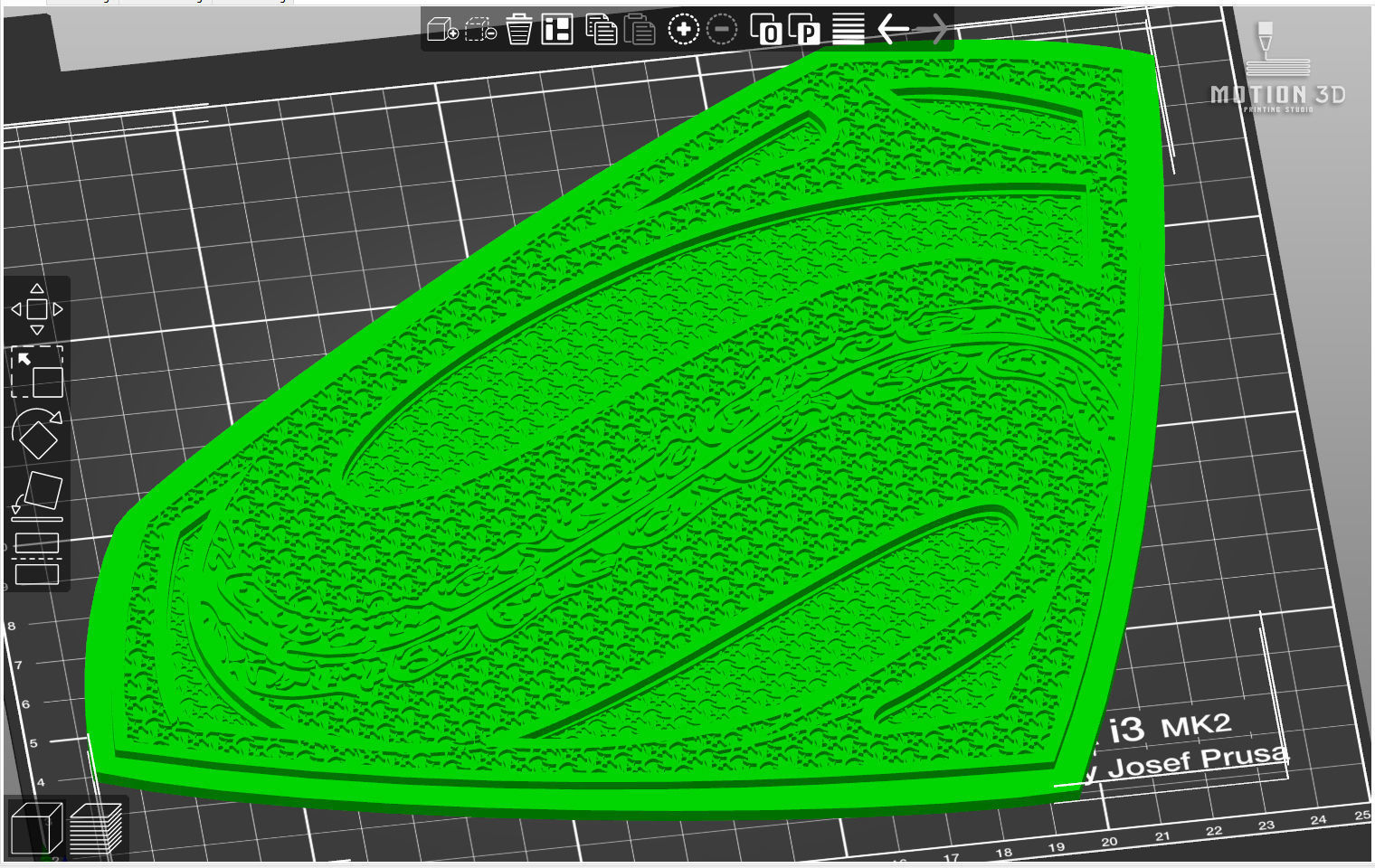Switch to the 3D editor view cube icon
This screenshot has height=868, width=1375.
(36, 829)
